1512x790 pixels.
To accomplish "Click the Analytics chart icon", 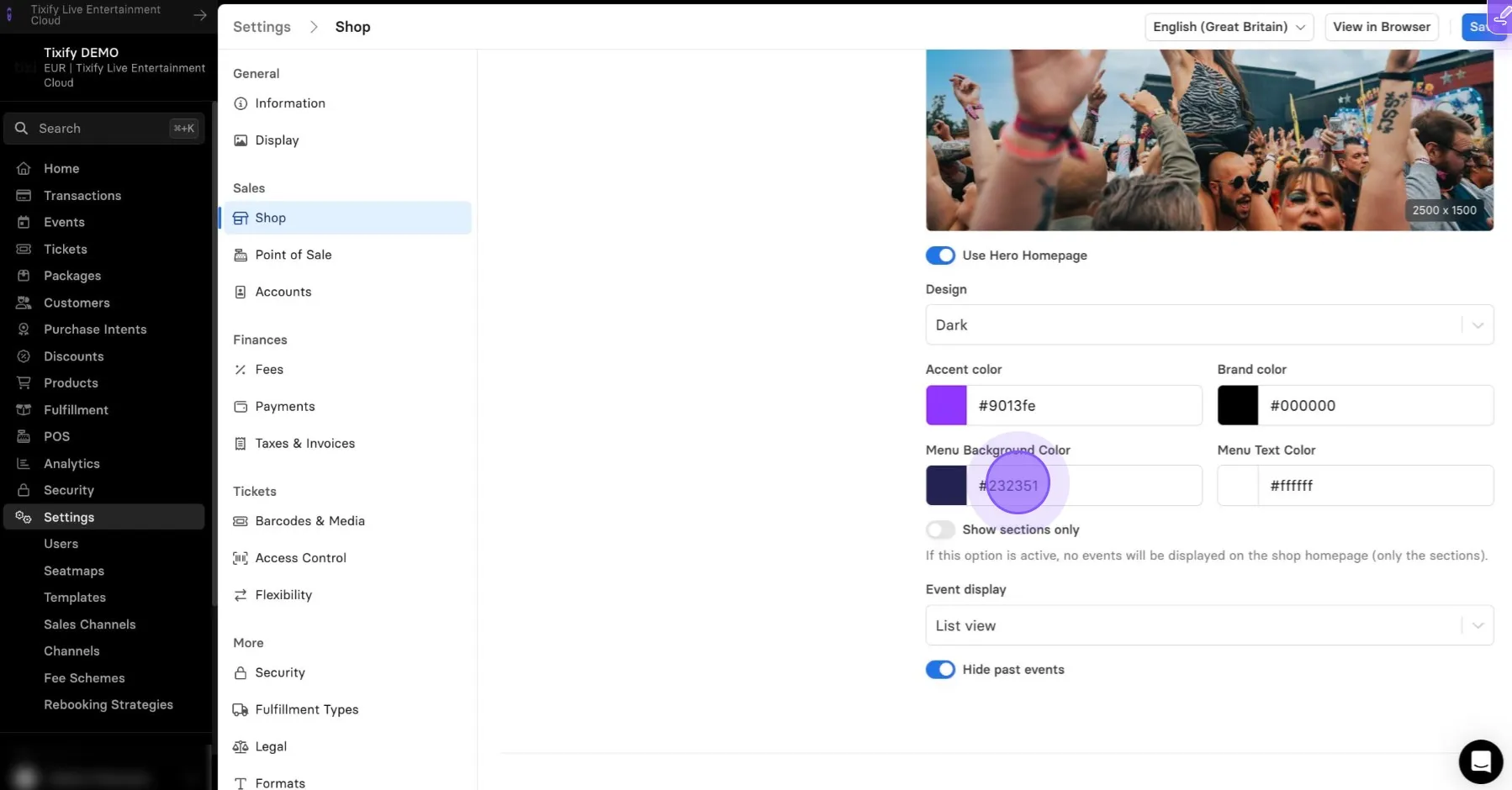I will click(x=24, y=463).
